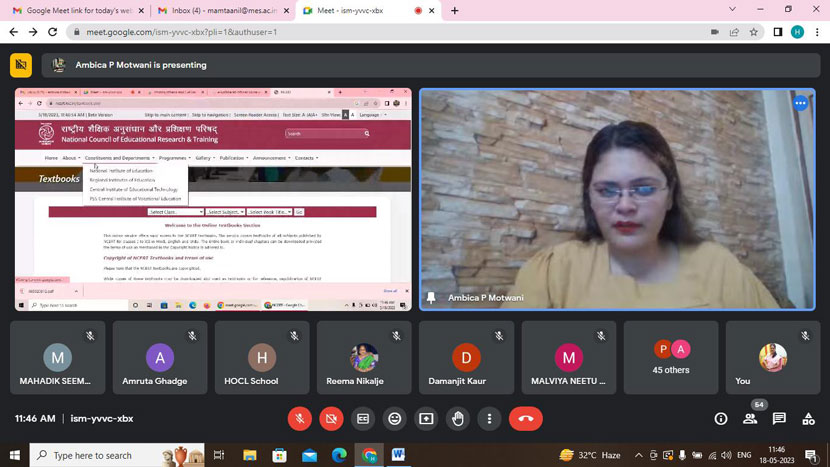Unmute microphone in Meet controls

[x=300, y=419]
